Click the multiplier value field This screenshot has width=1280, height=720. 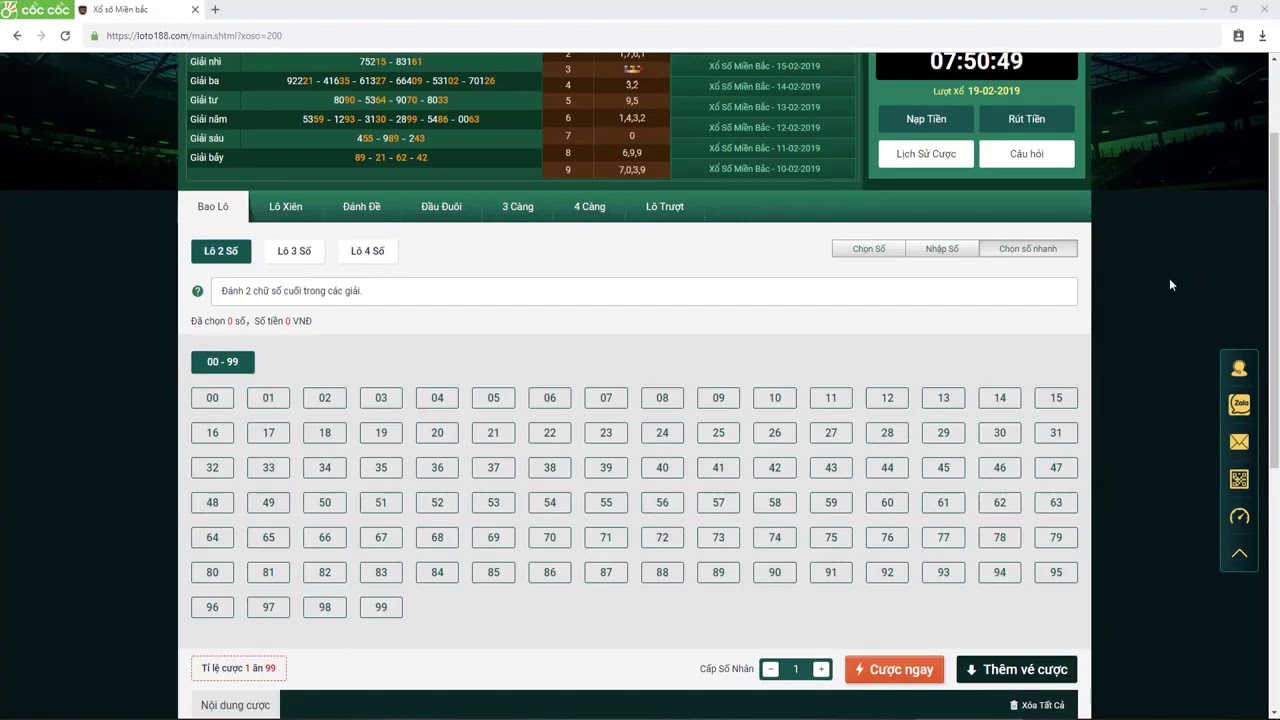[x=796, y=669]
